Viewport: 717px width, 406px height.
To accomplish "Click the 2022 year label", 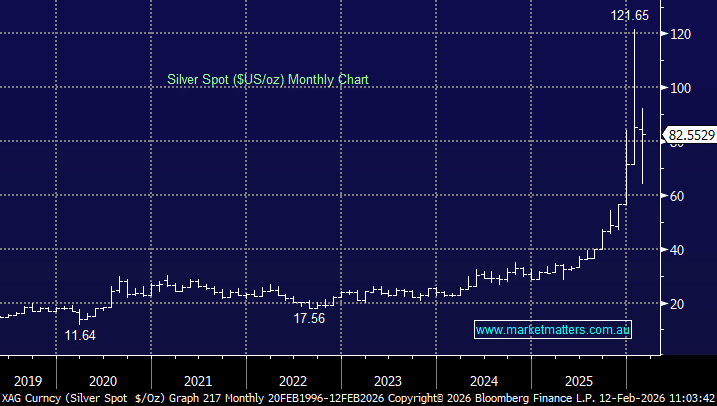I will [293, 380].
